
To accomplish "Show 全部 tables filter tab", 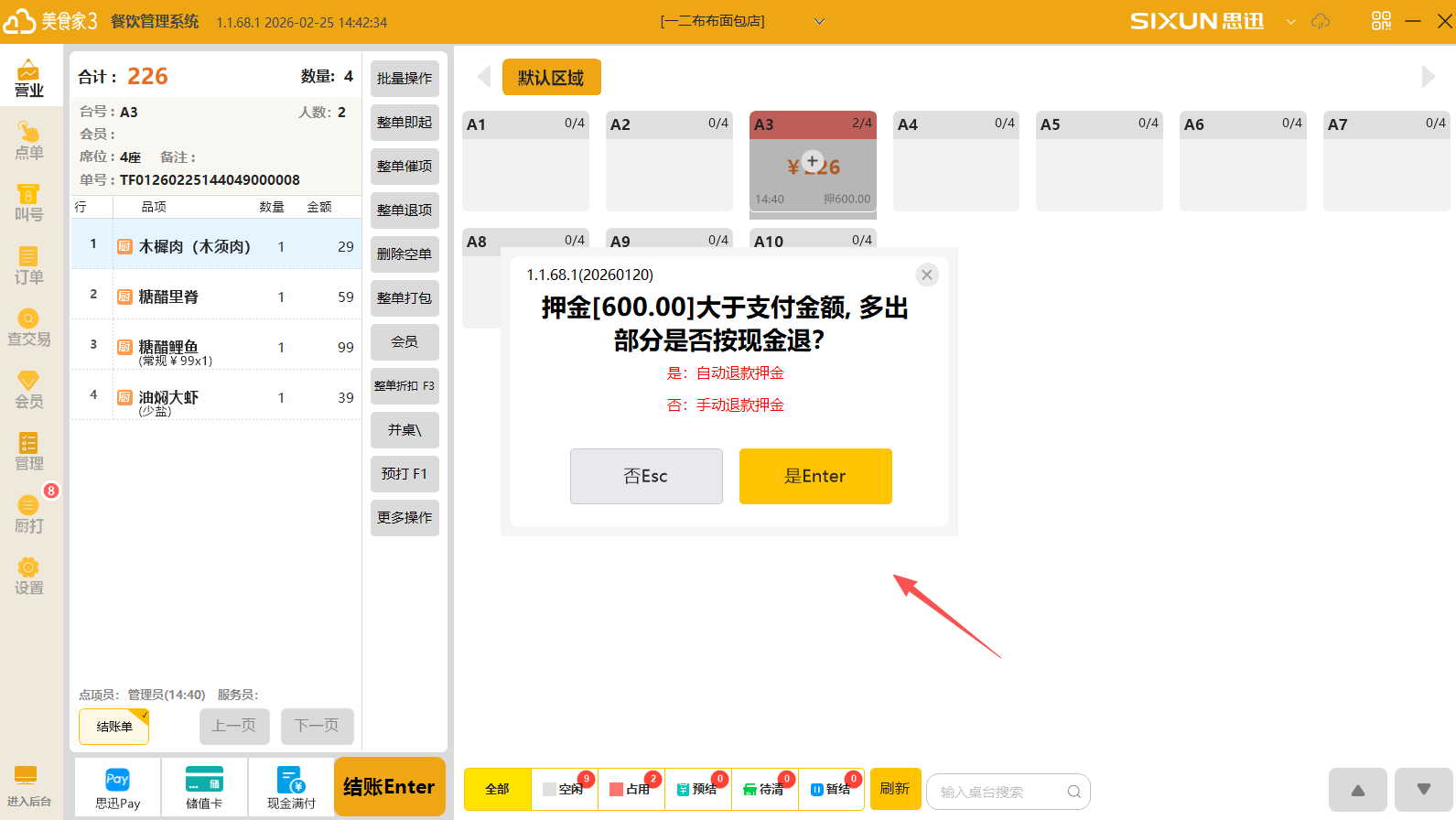I will (x=497, y=789).
